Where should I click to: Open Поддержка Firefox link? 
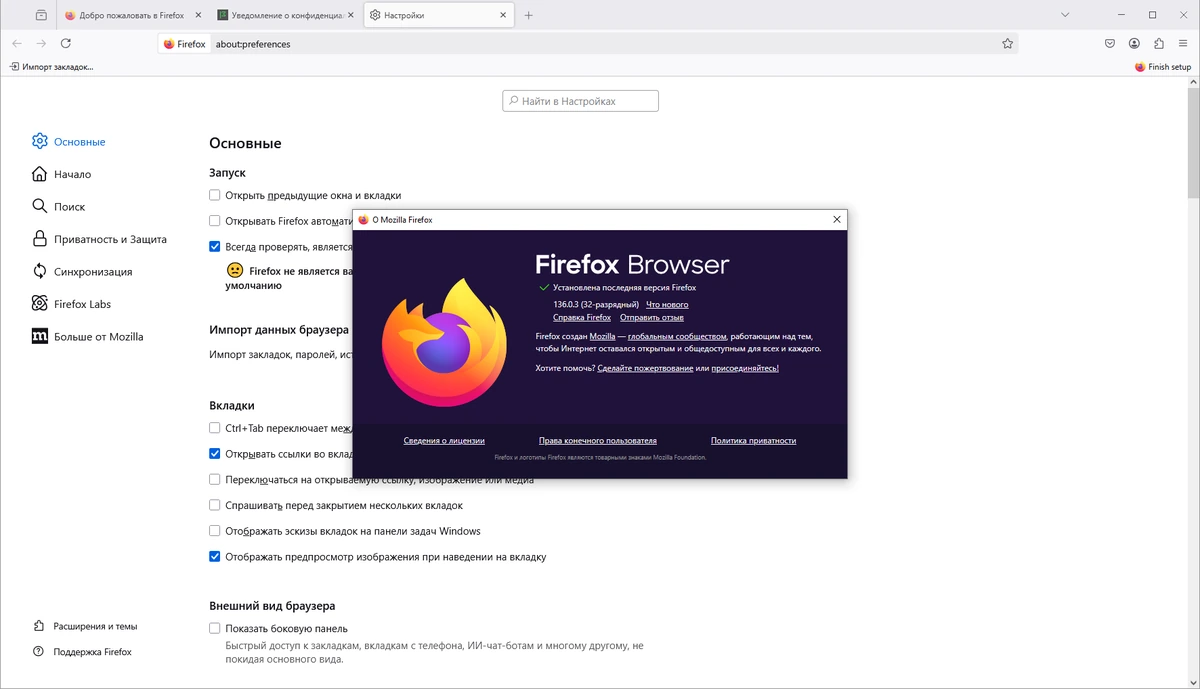[82, 652]
